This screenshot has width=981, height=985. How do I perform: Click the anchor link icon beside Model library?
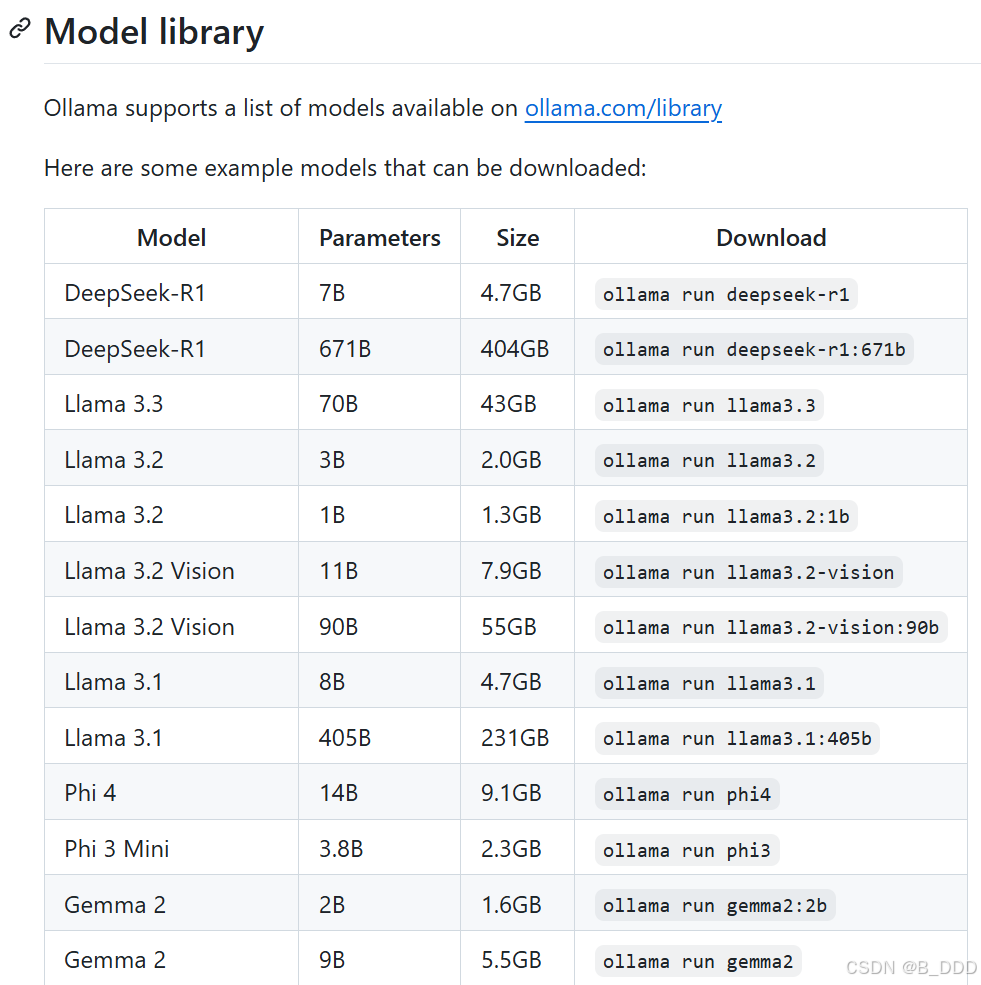tap(20, 29)
